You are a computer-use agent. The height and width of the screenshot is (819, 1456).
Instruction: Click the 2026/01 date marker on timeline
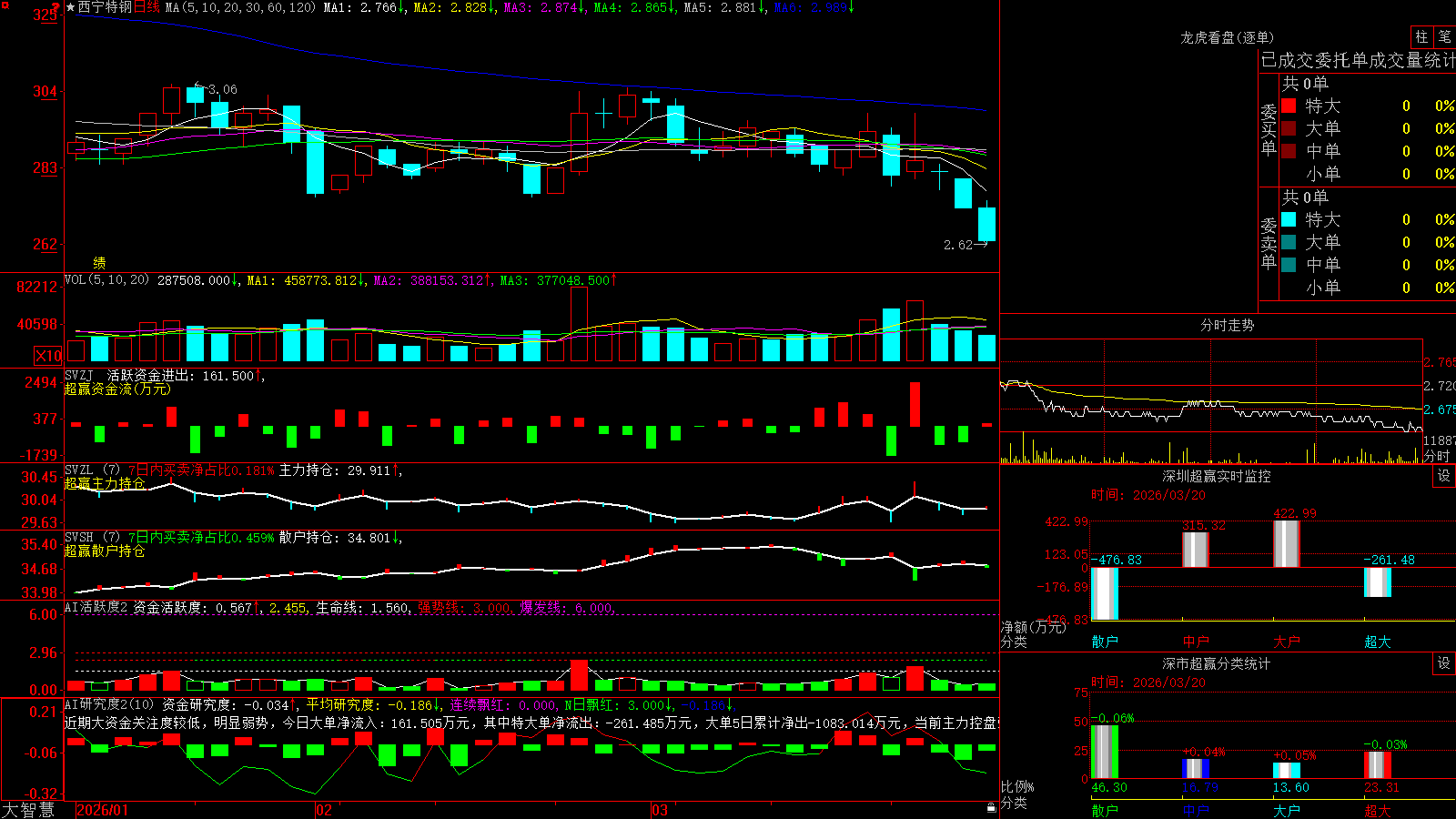[103, 810]
